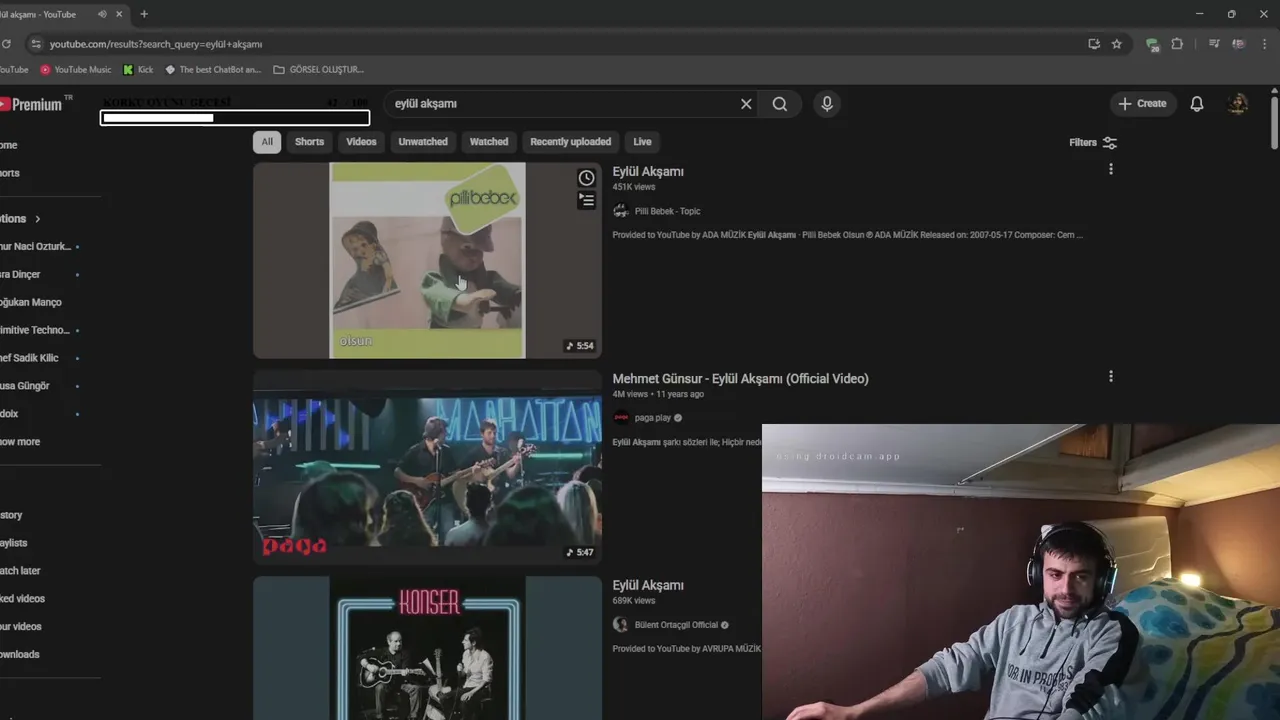Start voice search with the microphone icon
This screenshot has width=1280, height=720.
coord(827,104)
